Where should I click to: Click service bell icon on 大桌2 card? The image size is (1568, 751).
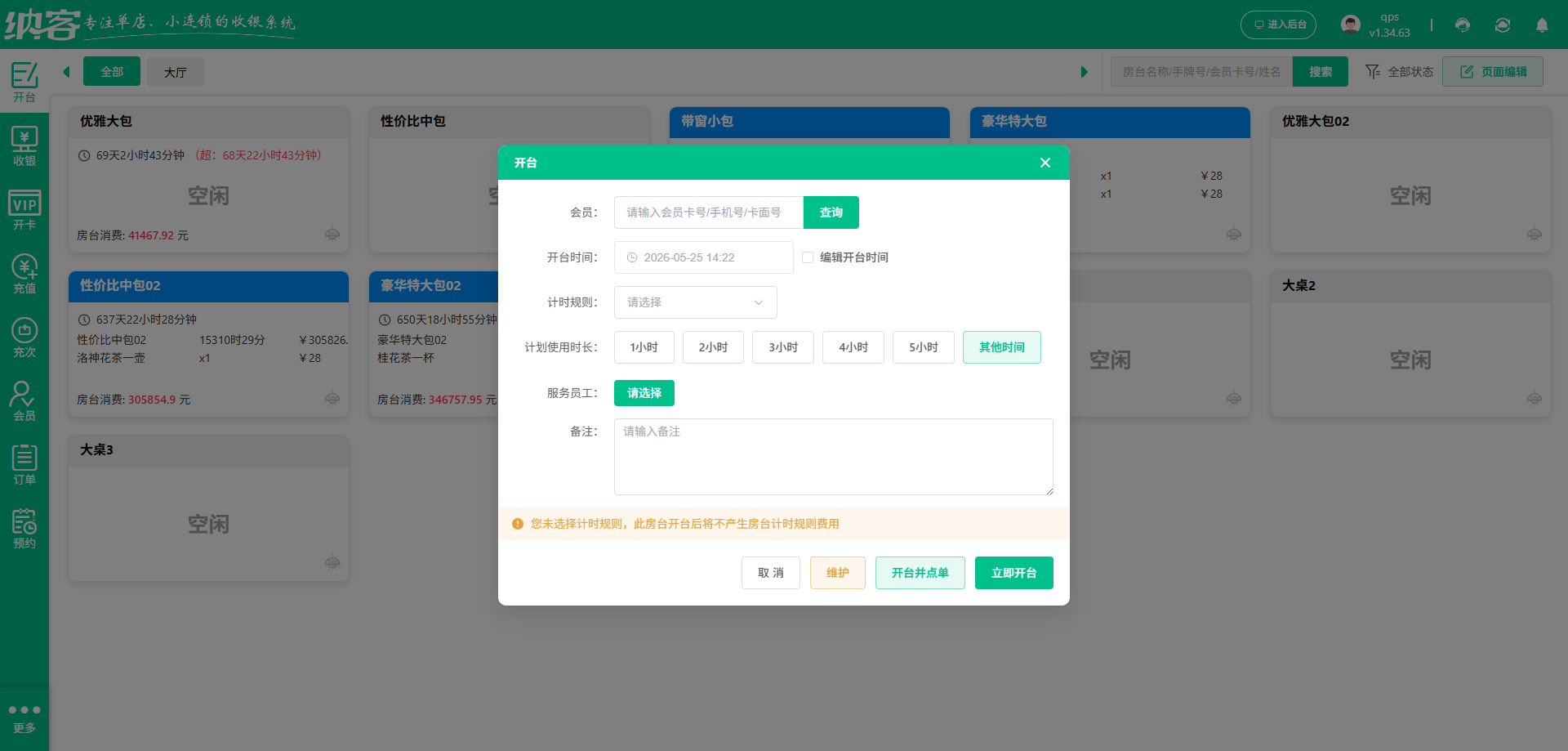(x=1535, y=399)
